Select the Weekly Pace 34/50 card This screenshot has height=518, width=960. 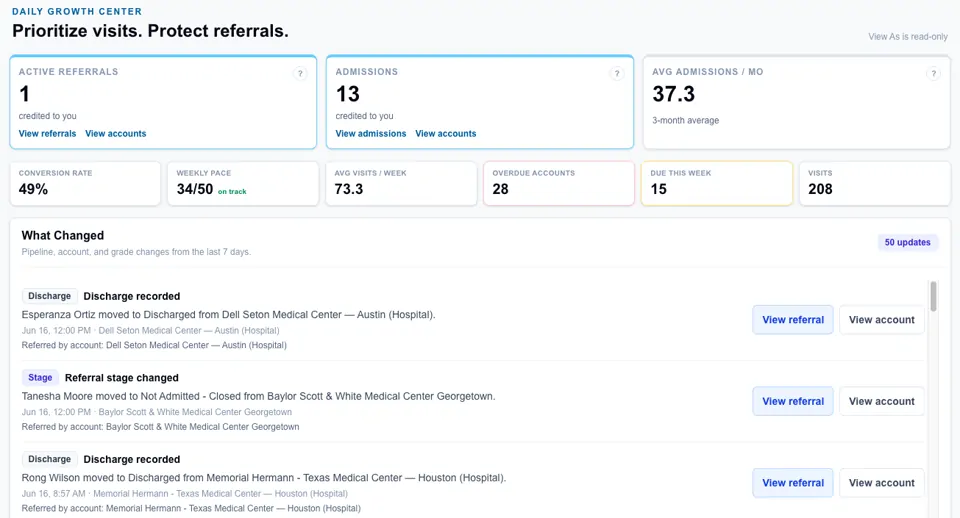coord(243,183)
